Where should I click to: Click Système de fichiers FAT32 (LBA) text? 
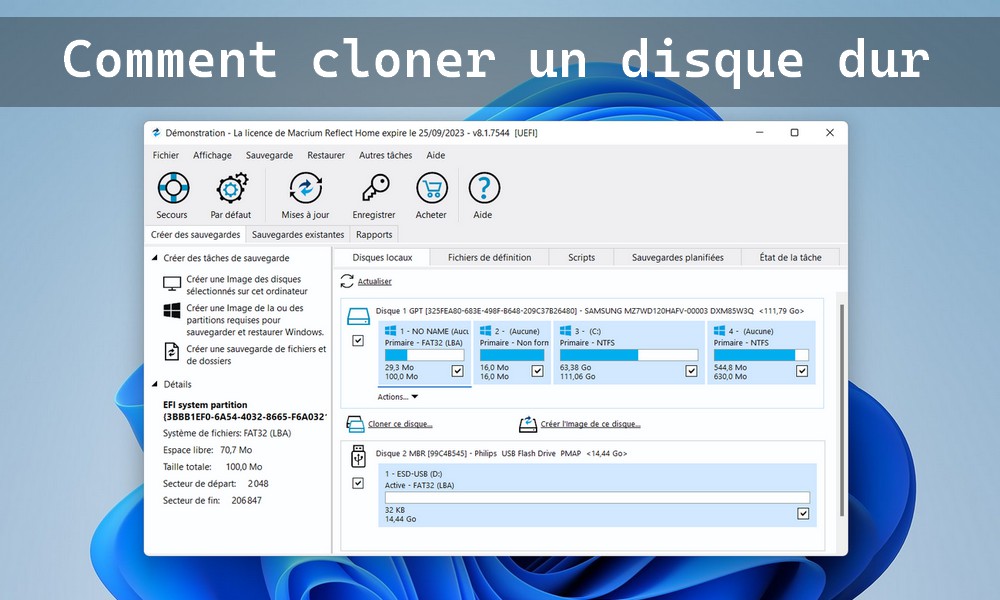tap(227, 434)
